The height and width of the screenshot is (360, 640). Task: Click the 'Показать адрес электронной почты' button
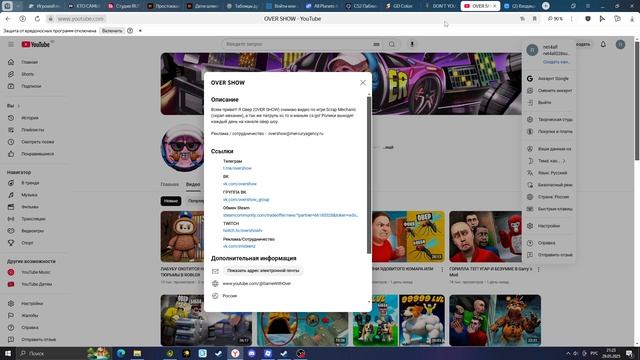click(x=263, y=271)
